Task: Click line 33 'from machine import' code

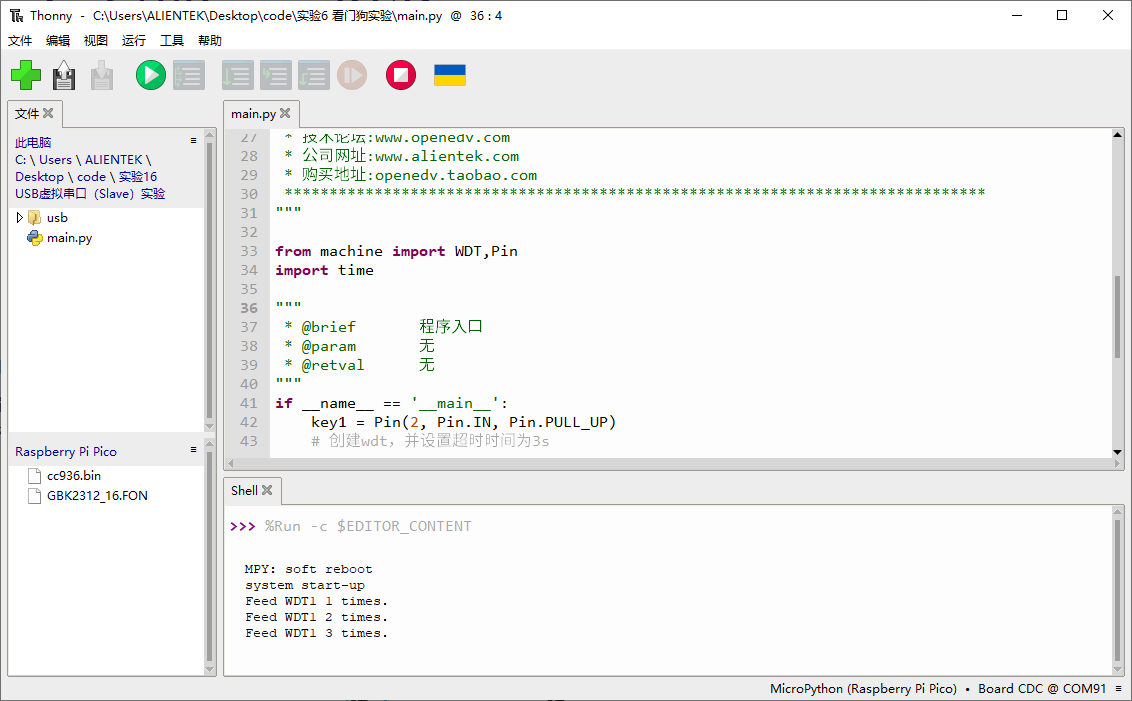Action: pos(396,251)
